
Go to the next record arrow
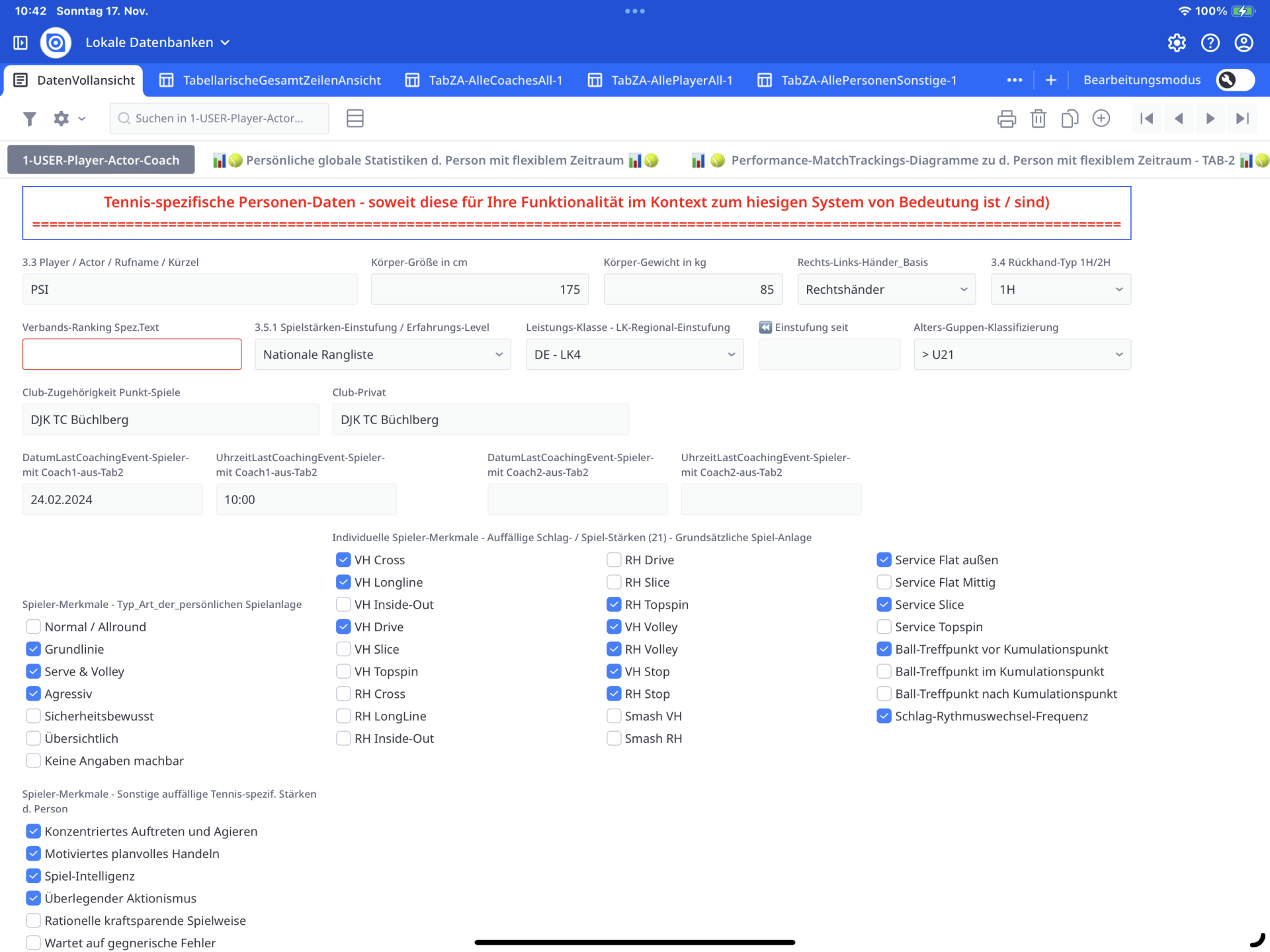[x=1210, y=118]
